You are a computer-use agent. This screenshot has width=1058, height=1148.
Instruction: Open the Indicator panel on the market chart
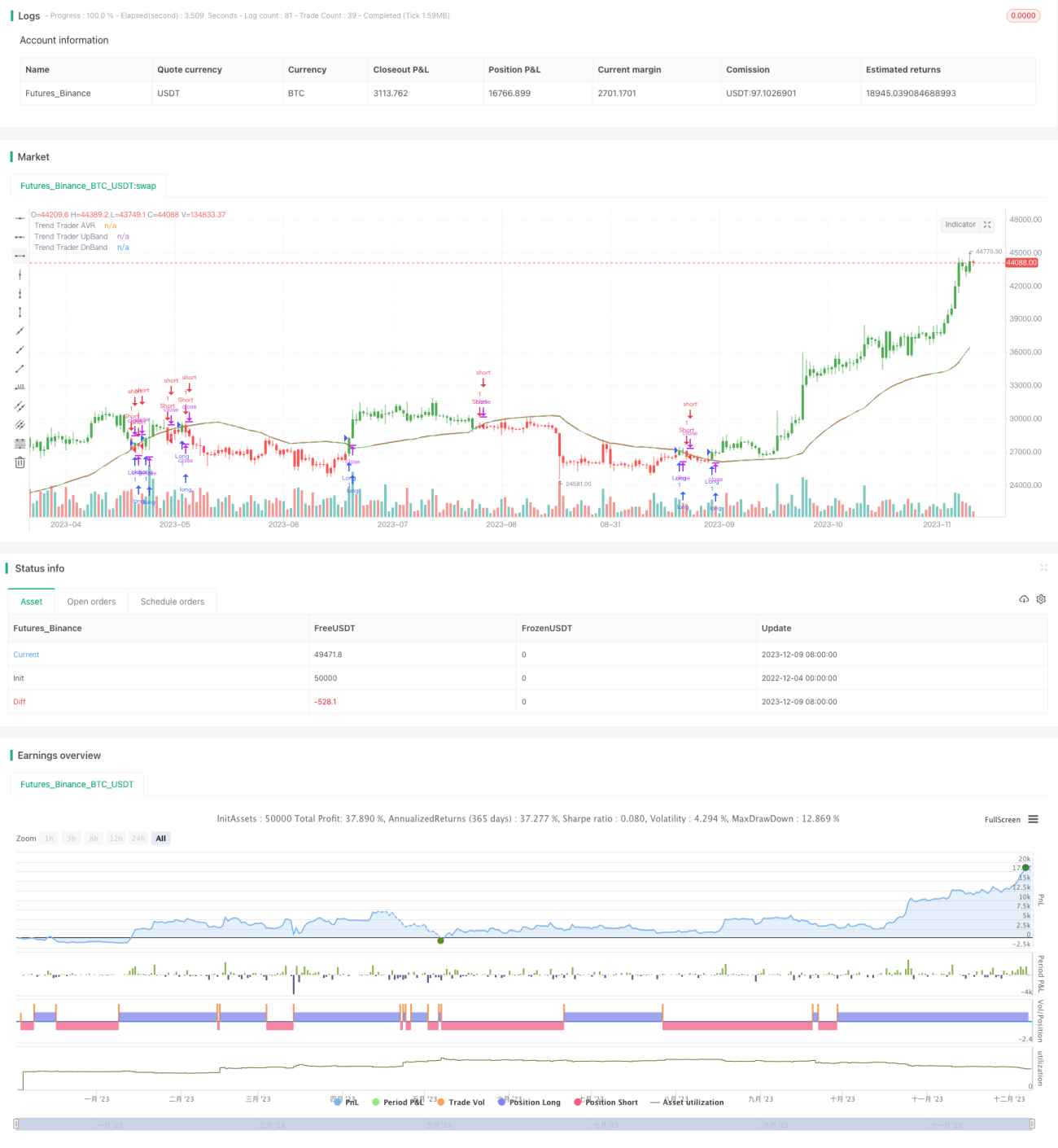point(960,225)
